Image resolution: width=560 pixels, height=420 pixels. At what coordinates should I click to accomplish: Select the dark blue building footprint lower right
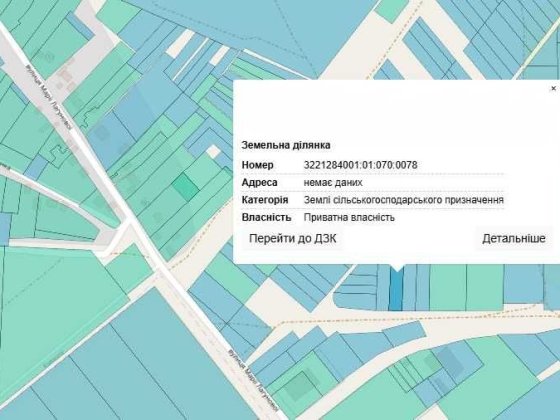(451, 361)
